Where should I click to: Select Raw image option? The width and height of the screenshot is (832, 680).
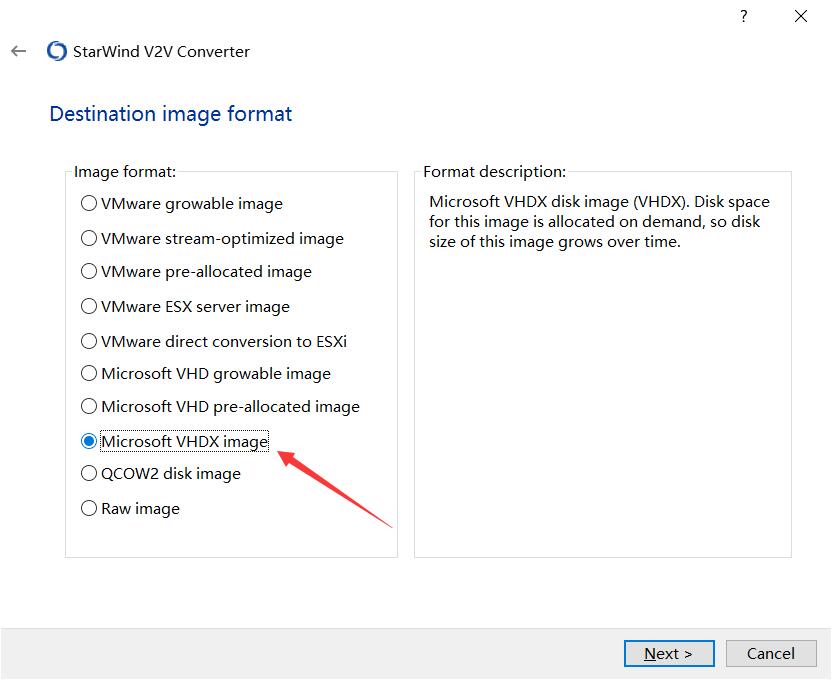click(x=89, y=508)
